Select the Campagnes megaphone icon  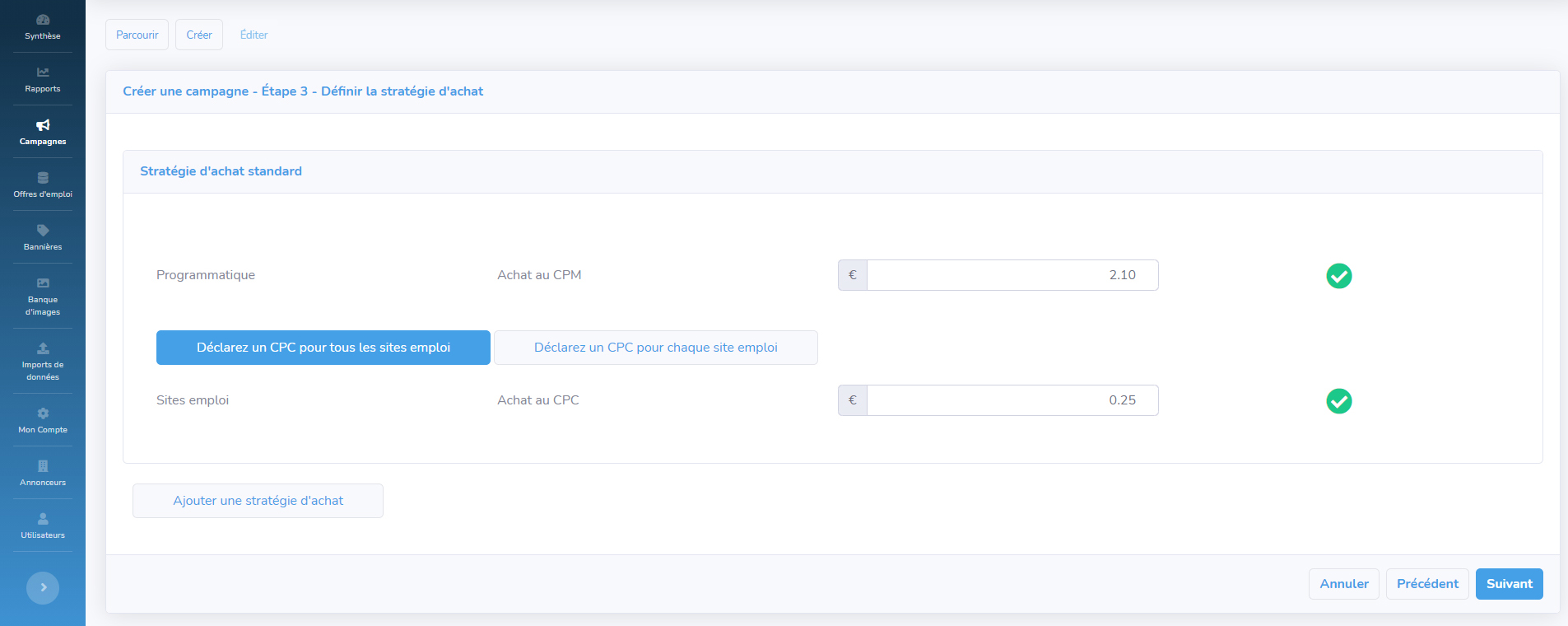[43, 125]
